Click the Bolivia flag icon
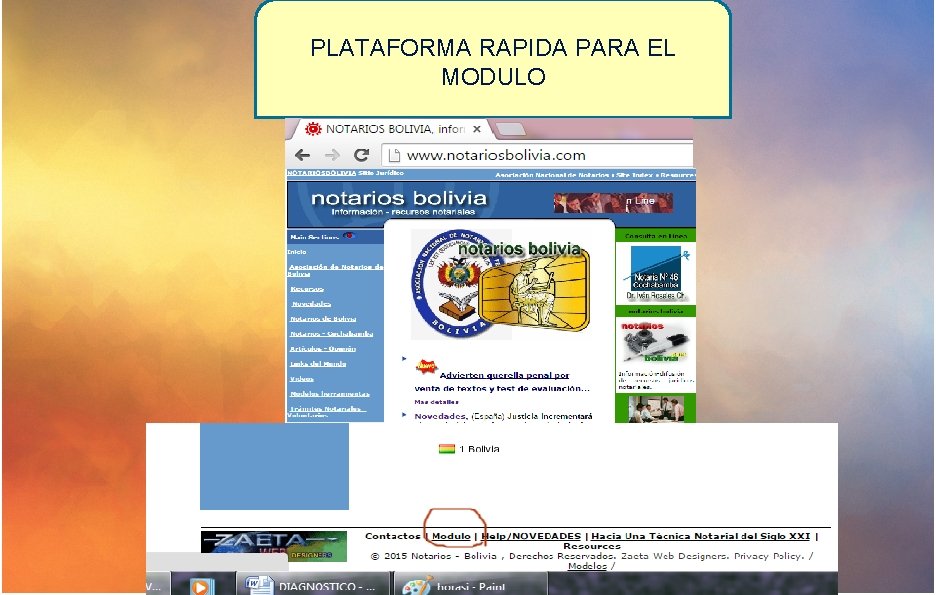This screenshot has width=936, height=595. pos(447,449)
